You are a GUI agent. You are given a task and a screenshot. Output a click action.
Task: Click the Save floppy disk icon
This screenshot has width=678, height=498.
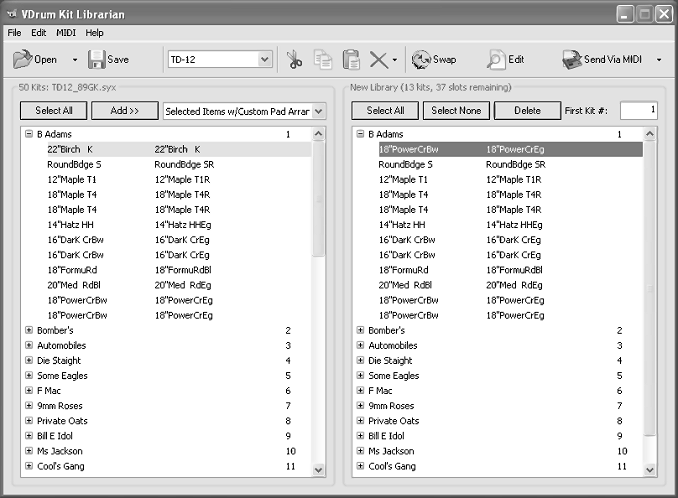(x=97, y=60)
